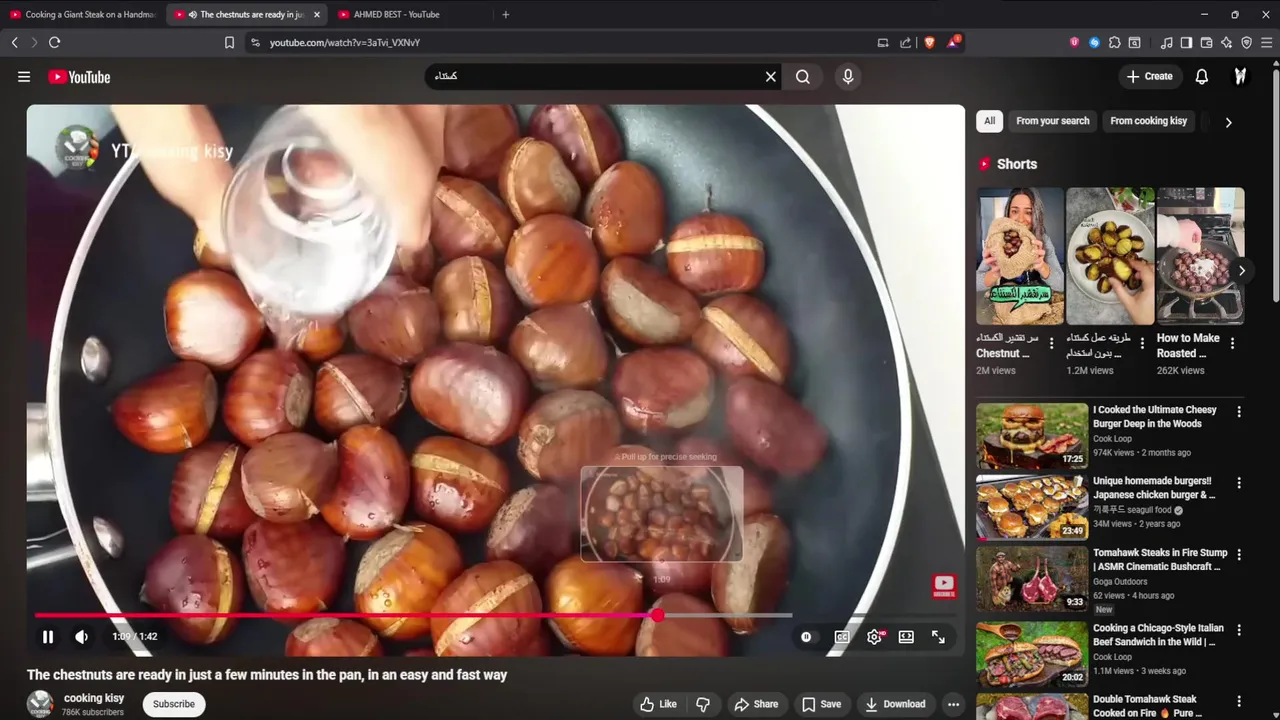Like the chestnuts video
Image resolution: width=1280 pixels, height=720 pixels.
pos(658,704)
